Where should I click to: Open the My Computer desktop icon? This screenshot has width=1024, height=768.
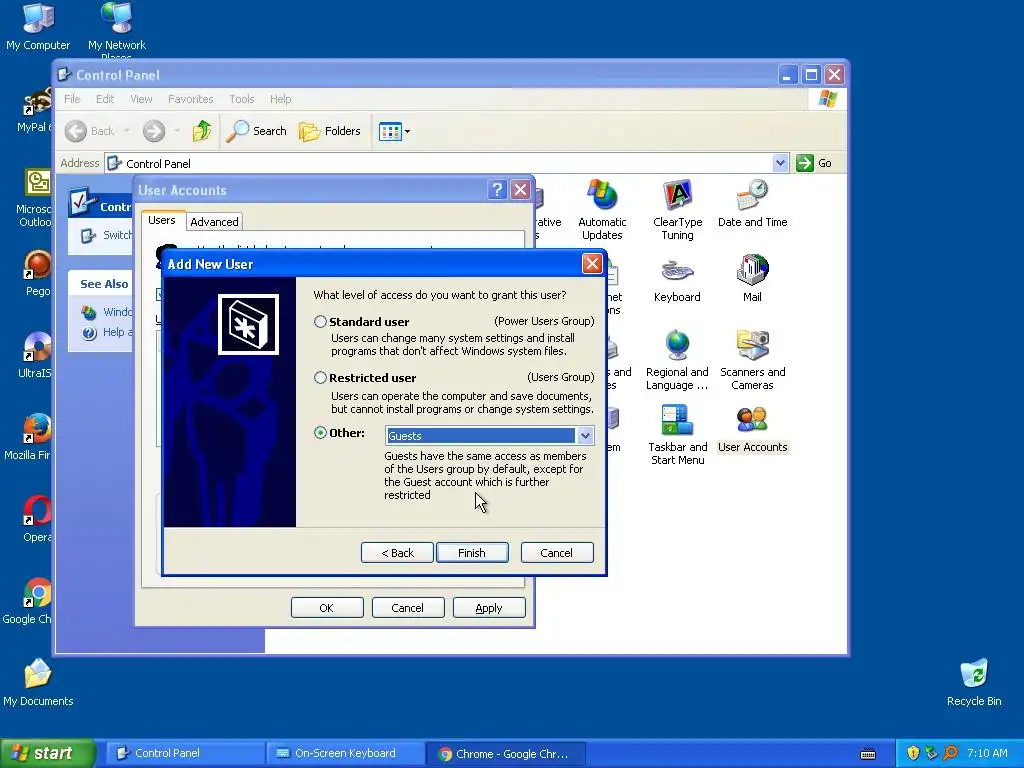click(x=38, y=27)
